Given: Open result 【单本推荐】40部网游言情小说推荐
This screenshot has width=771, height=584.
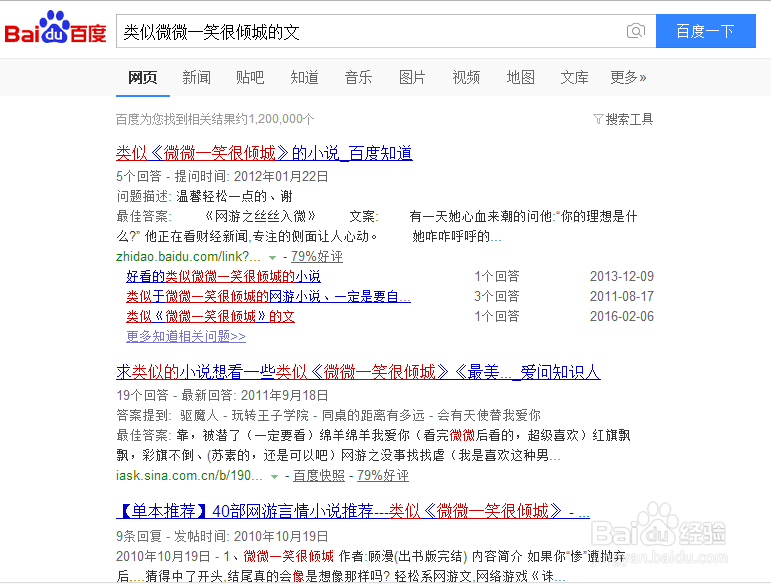Looking at the screenshot, I should (x=353, y=511).
